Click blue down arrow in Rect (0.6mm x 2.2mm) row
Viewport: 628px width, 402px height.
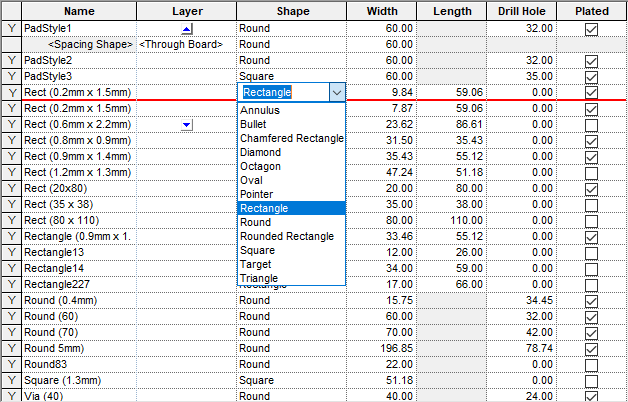(187, 125)
